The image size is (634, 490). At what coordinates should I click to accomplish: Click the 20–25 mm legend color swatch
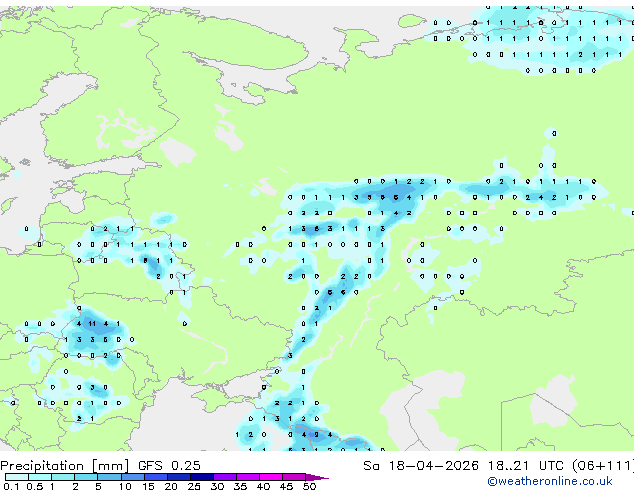[x=178, y=477]
